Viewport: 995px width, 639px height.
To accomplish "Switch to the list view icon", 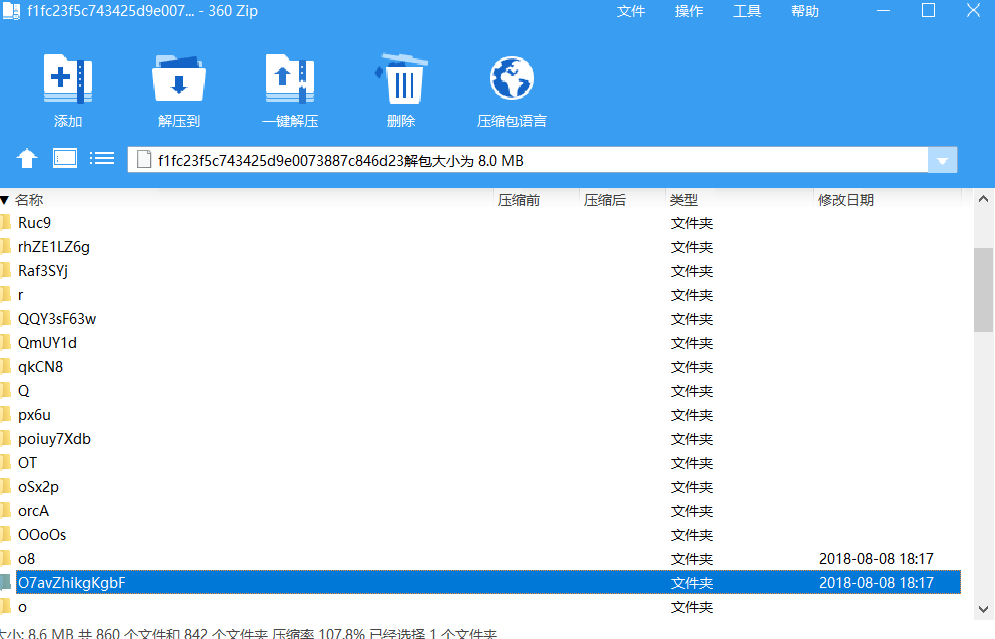I will tap(102, 158).
